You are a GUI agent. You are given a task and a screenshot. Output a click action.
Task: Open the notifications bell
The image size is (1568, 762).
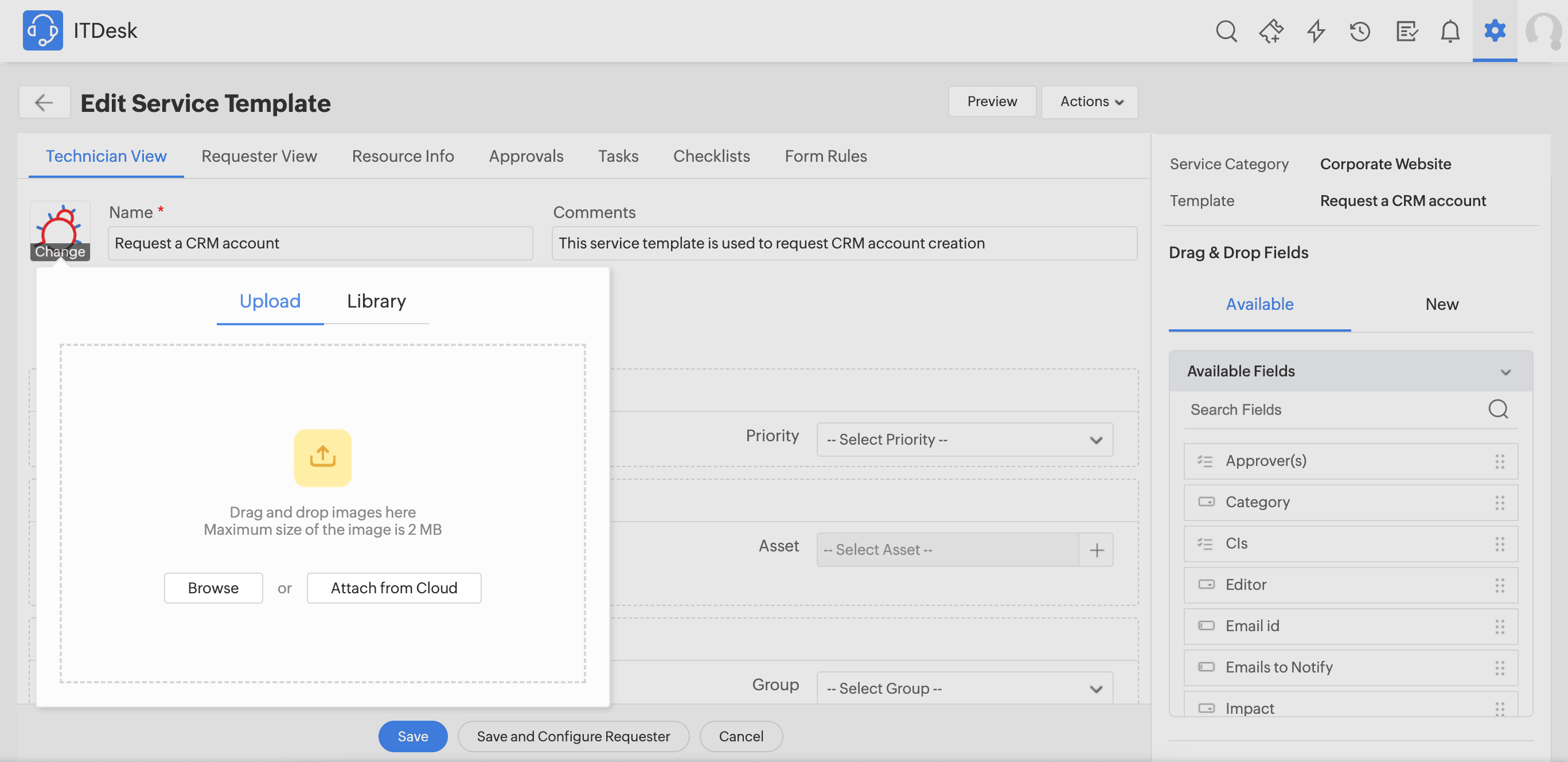click(x=1450, y=30)
